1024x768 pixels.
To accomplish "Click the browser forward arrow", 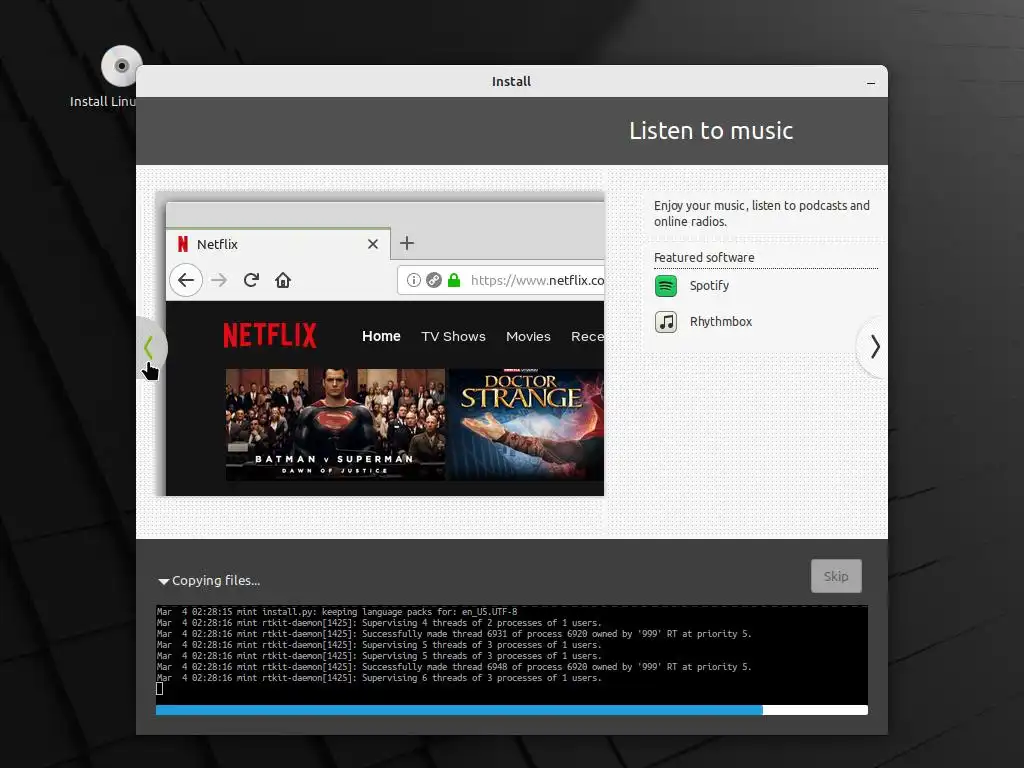I will pos(219,280).
